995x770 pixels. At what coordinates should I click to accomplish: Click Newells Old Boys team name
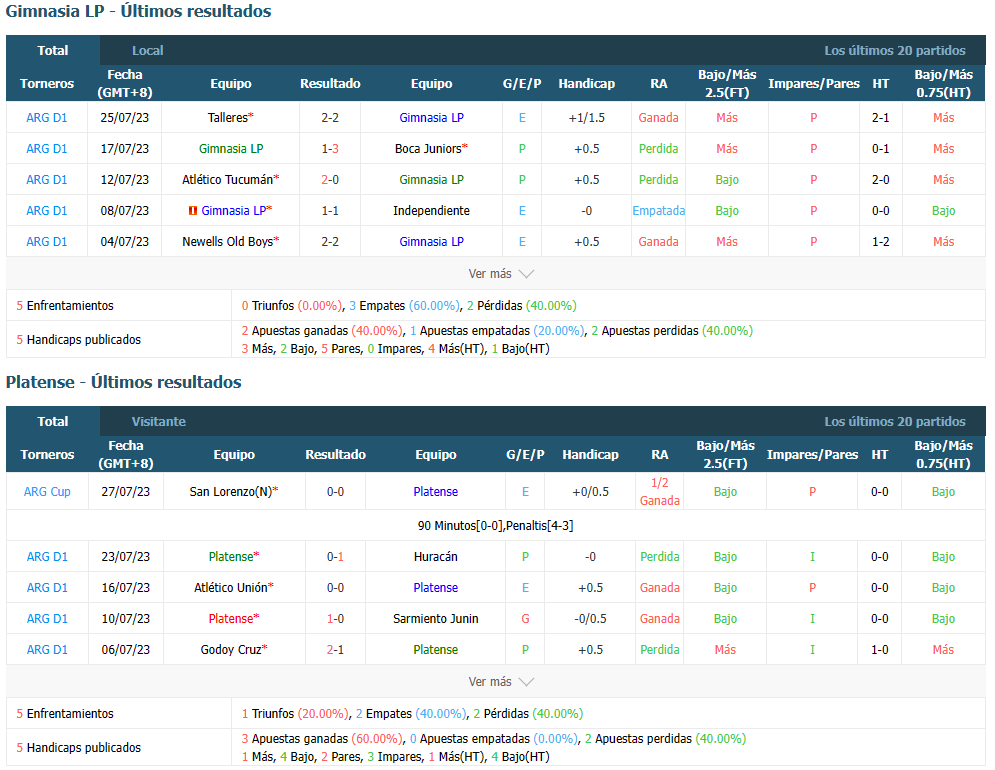pos(228,242)
